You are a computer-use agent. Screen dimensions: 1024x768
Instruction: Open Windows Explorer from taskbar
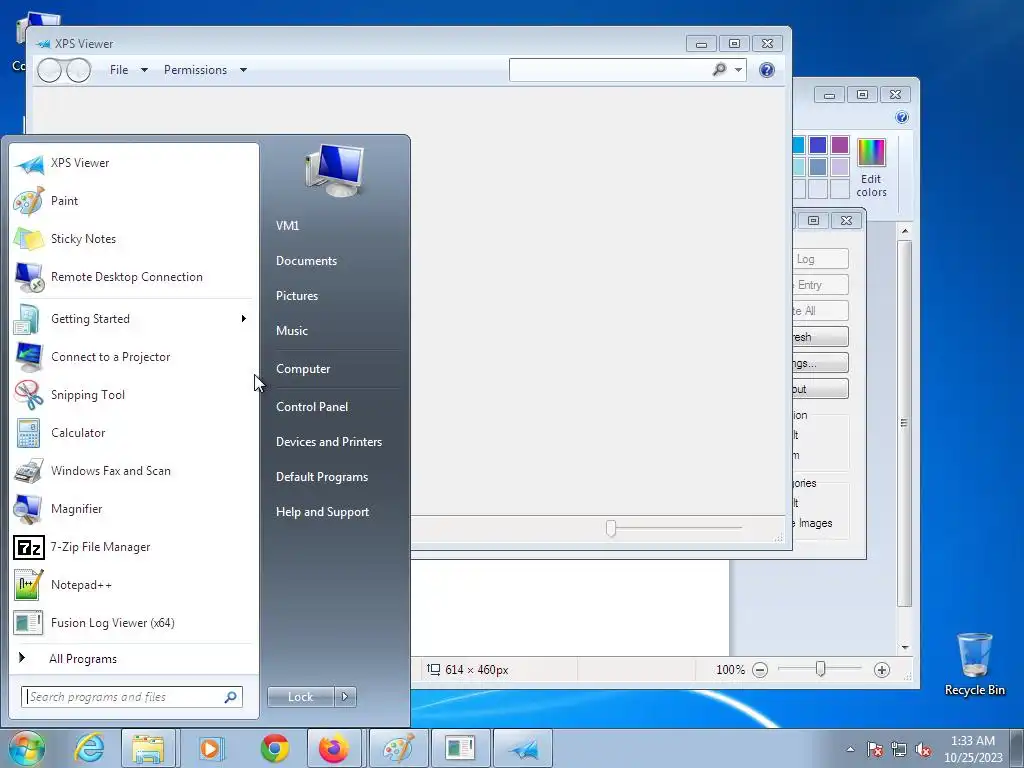[148, 748]
